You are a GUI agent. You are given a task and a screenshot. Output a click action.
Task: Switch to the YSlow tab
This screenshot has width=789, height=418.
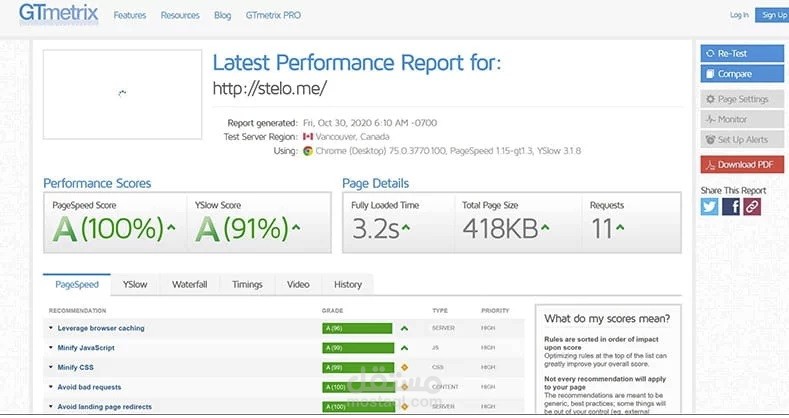tap(135, 284)
